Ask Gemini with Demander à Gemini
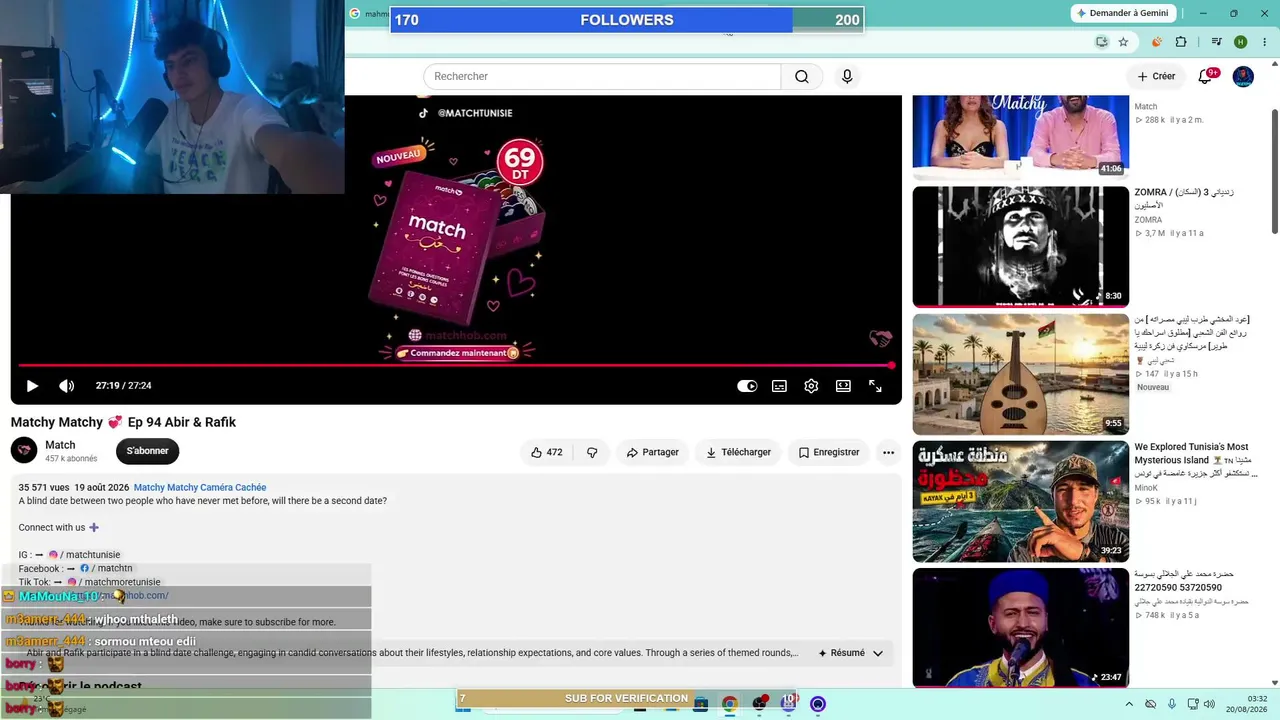Image resolution: width=1280 pixels, height=720 pixels. click(x=1122, y=13)
